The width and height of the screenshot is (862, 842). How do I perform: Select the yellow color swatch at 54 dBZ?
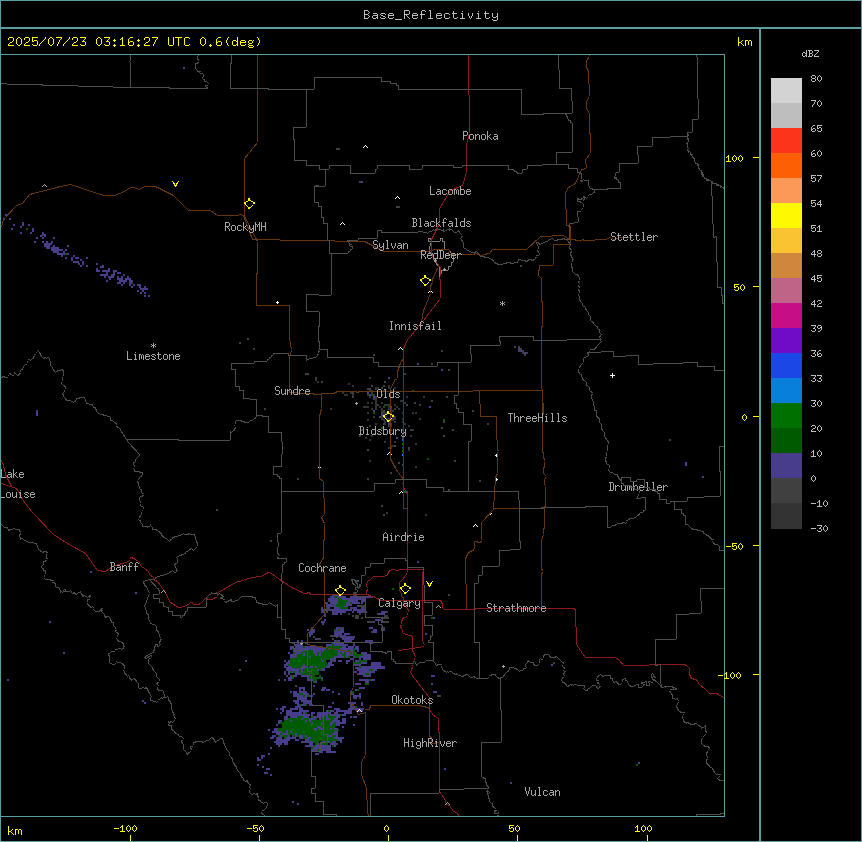pyautogui.click(x=786, y=215)
